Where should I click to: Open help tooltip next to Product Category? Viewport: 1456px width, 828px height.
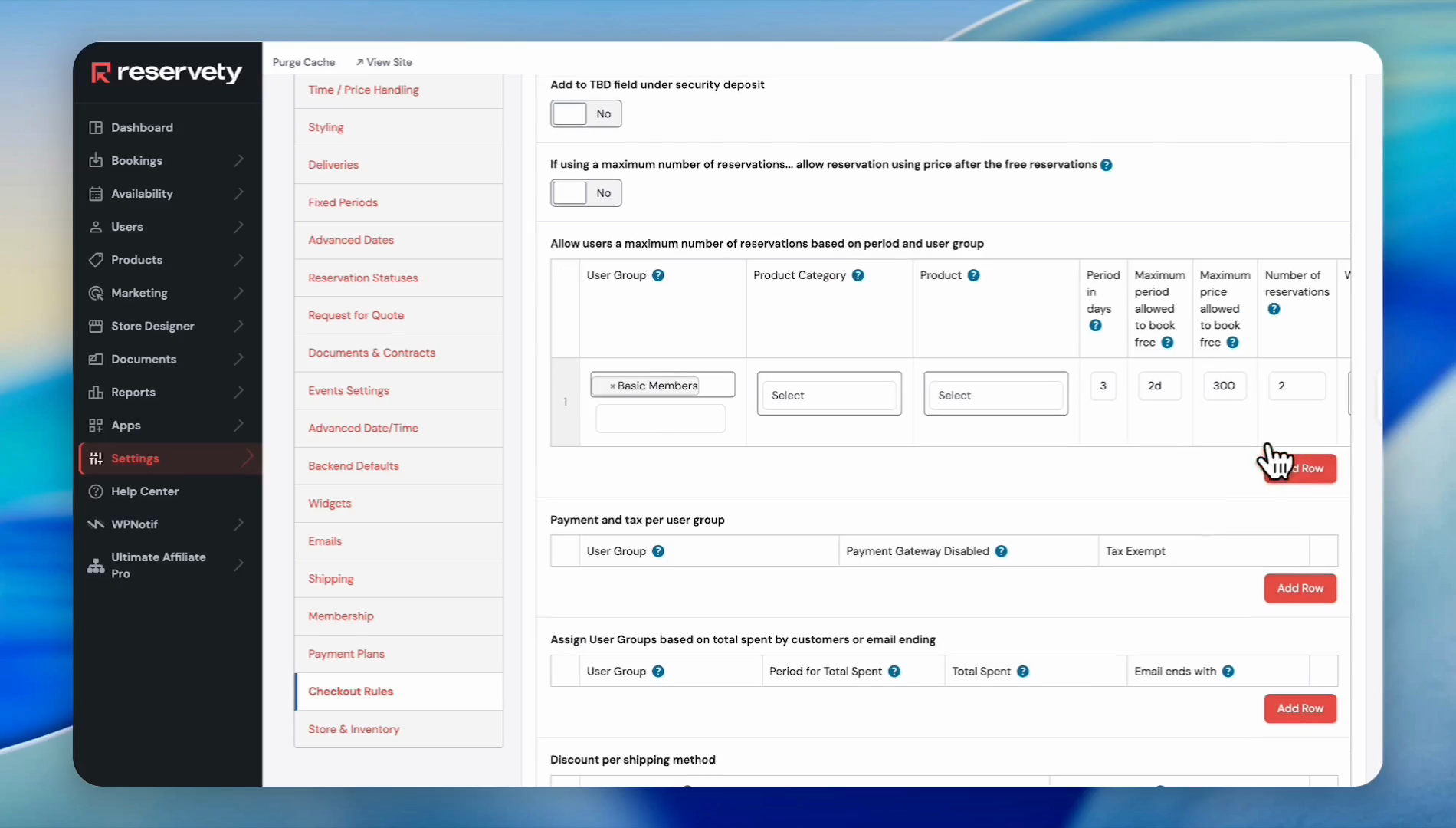pos(858,275)
